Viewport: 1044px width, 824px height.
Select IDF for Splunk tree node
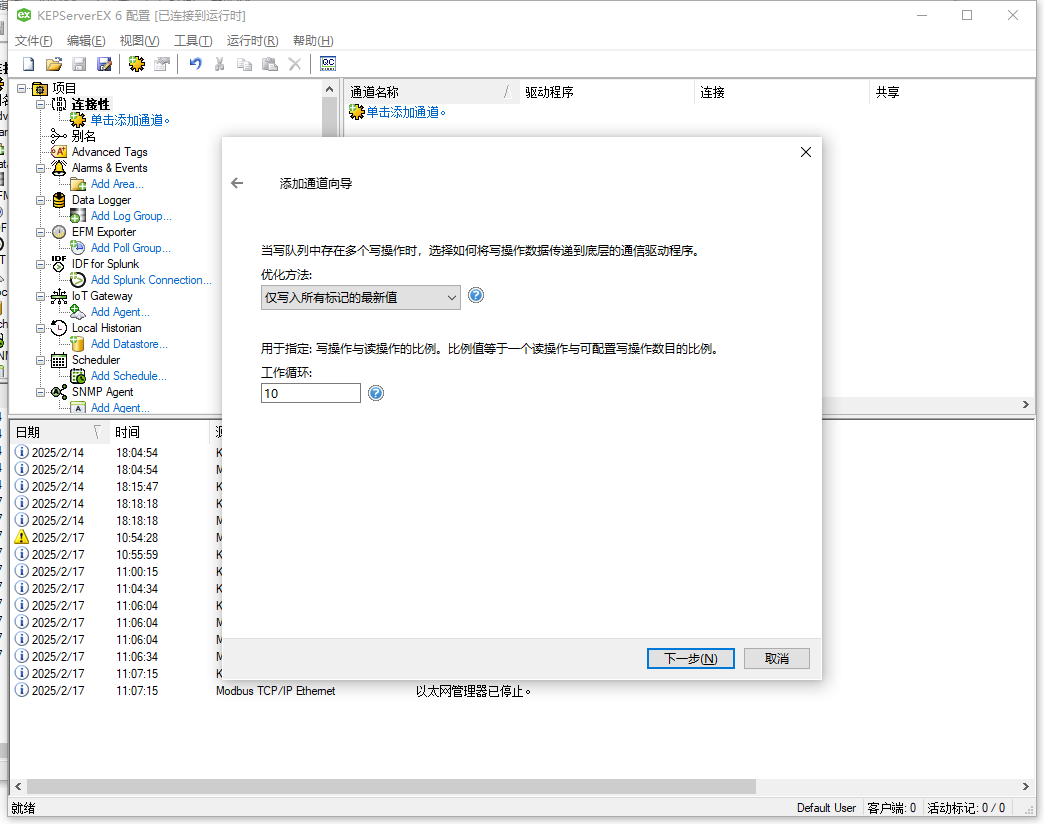coord(105,264)
